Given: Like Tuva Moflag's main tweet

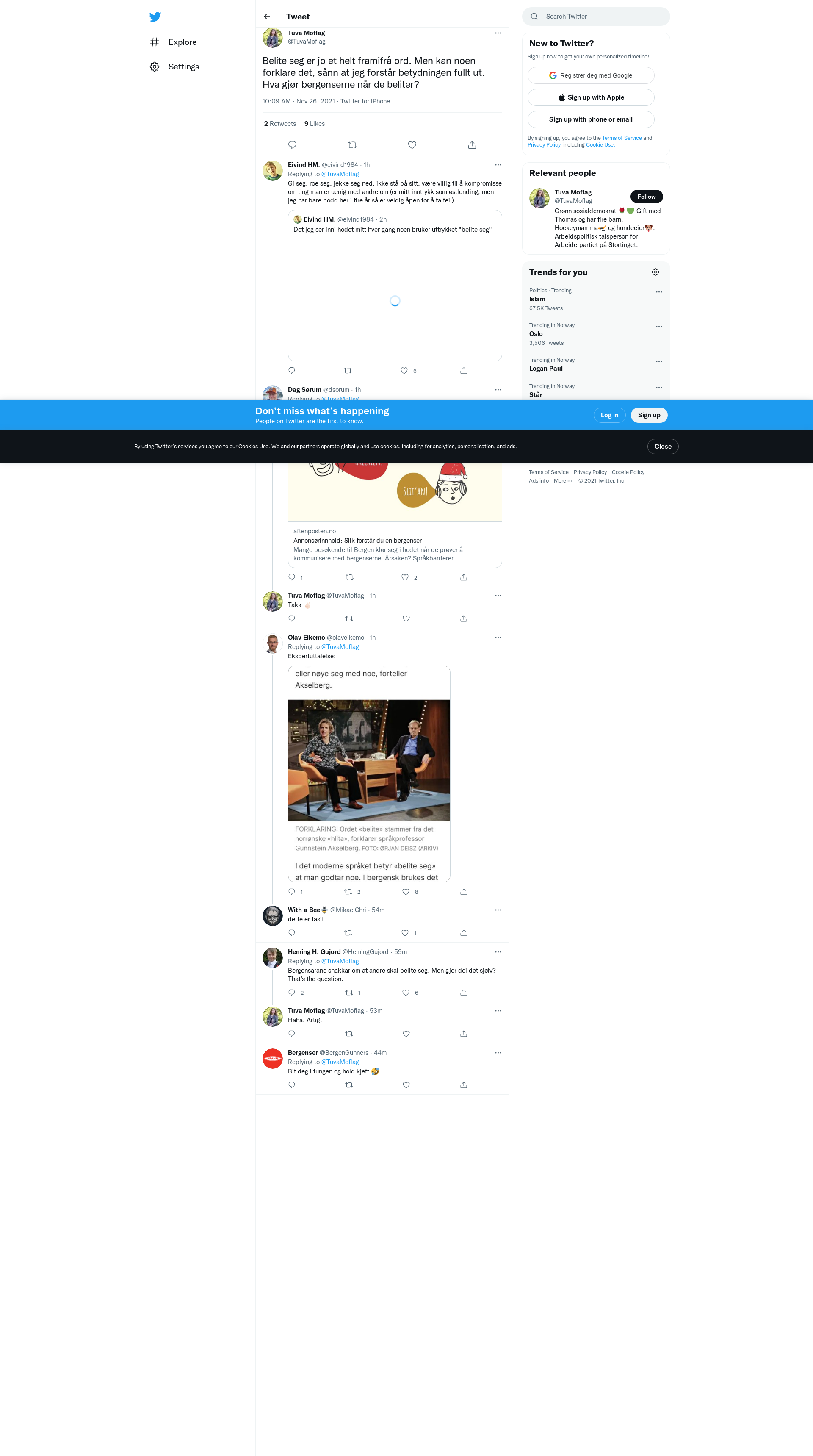Looking at the screenshot, I should pos(412,145).
